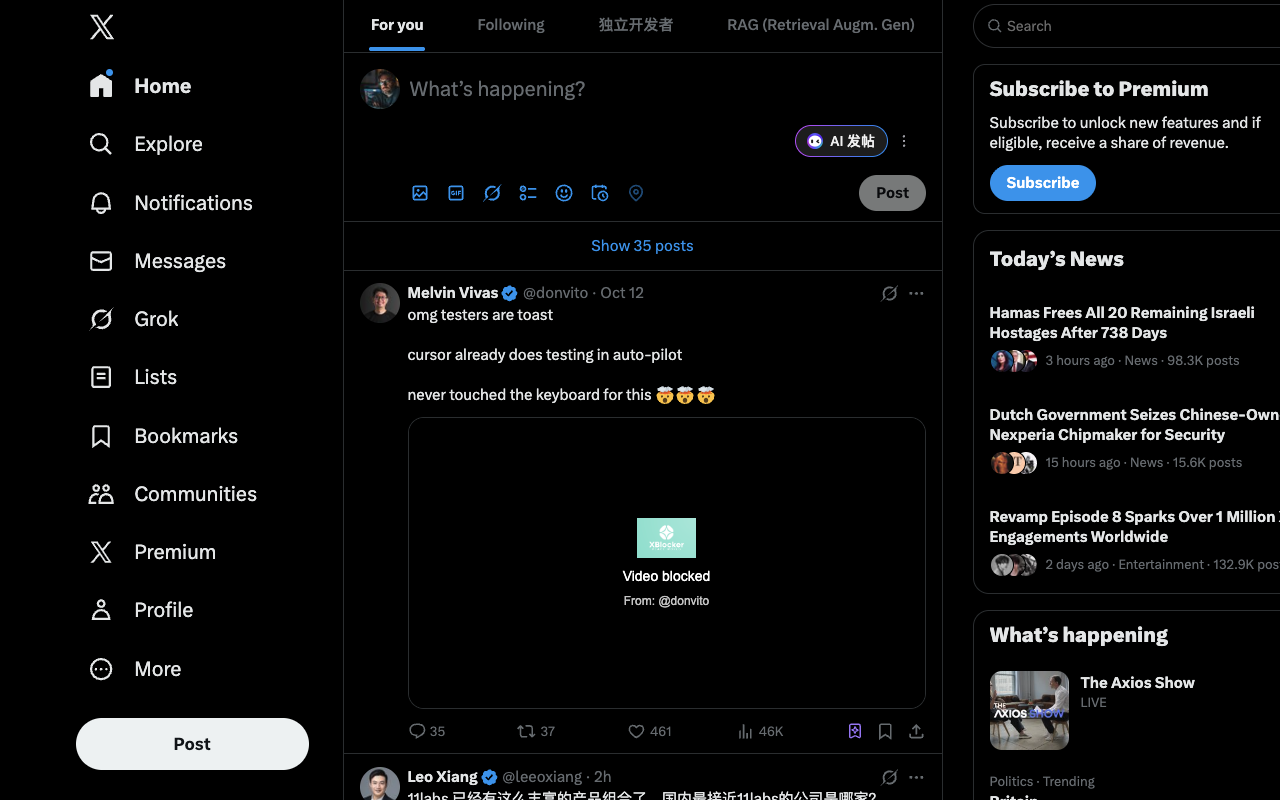The height and width of the screenshot is (800, 1280).
Task: Click the @donvito handle in the post header
Action: (556, 293)
